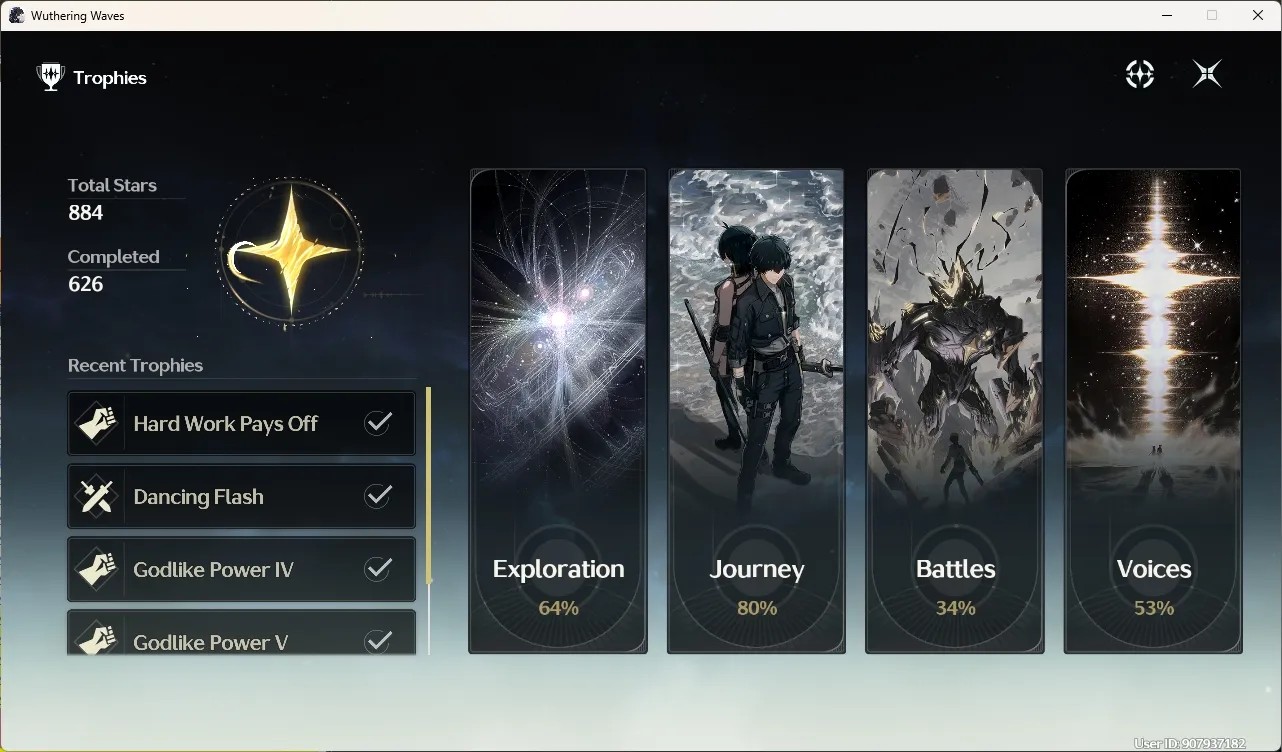
Task: Click the Journey 80% progress value
Action: coord(756,608)
